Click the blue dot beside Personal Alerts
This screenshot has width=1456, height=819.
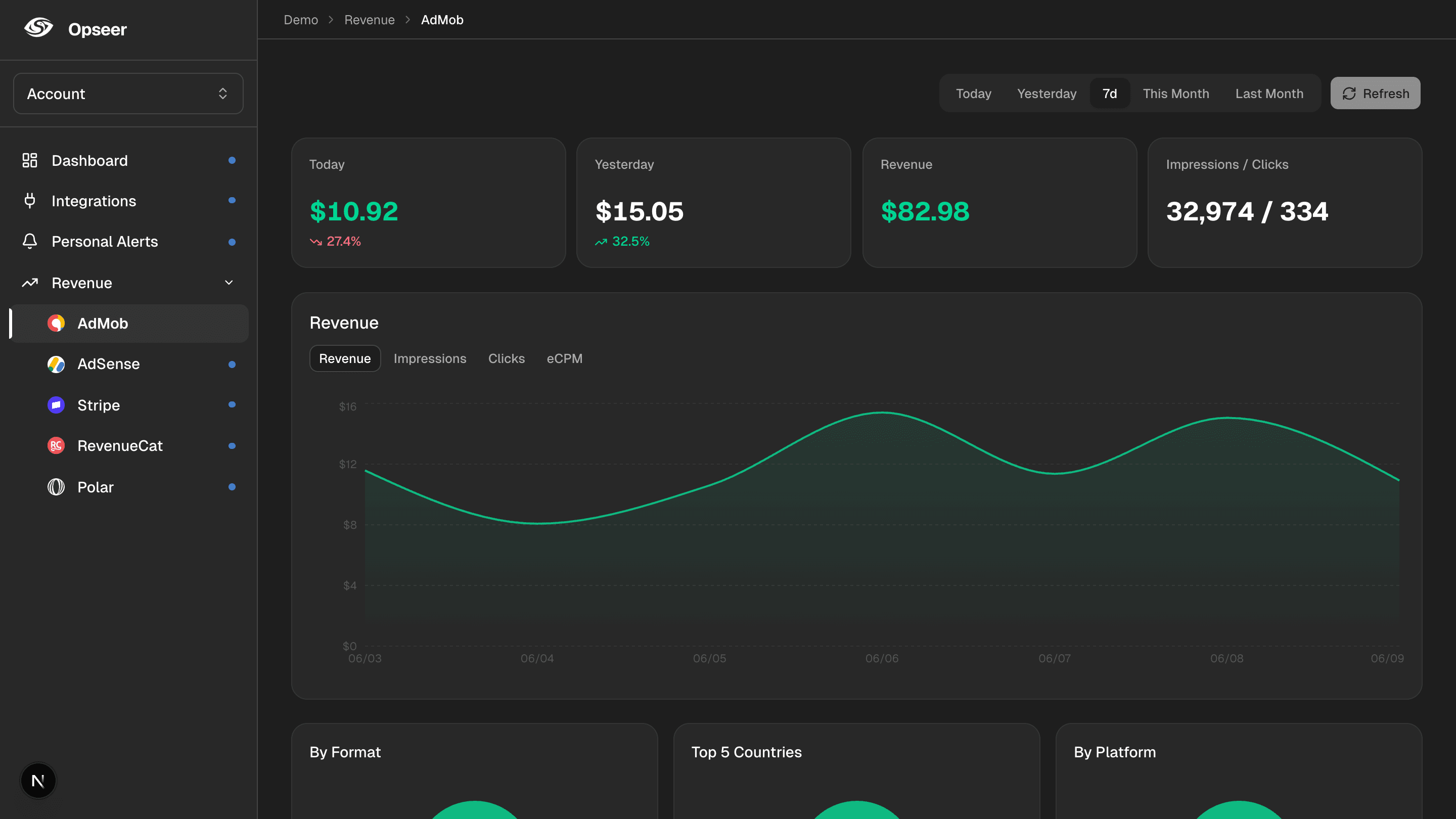tap(232, 242)
